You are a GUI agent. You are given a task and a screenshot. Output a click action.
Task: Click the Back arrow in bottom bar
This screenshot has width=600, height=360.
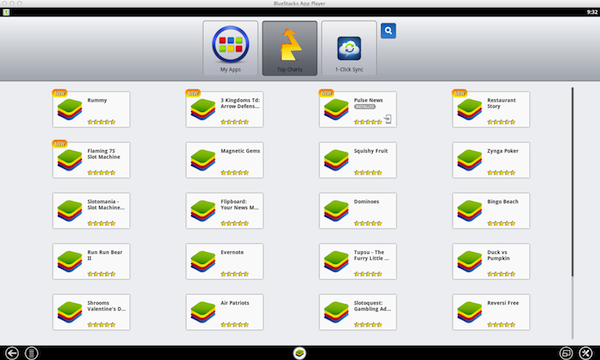[x=11, y=353]
